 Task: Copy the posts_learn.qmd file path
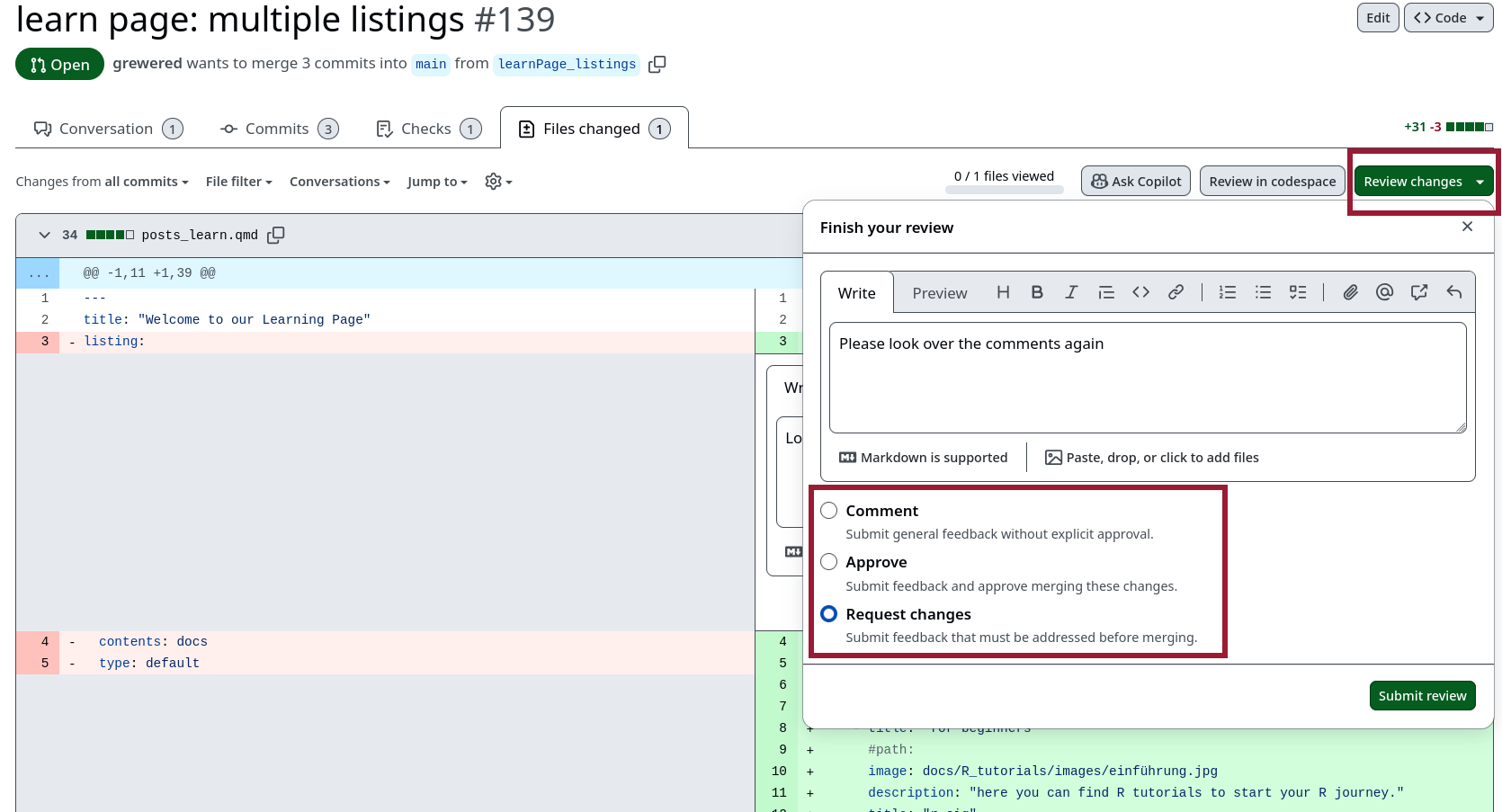click(276, 235)
